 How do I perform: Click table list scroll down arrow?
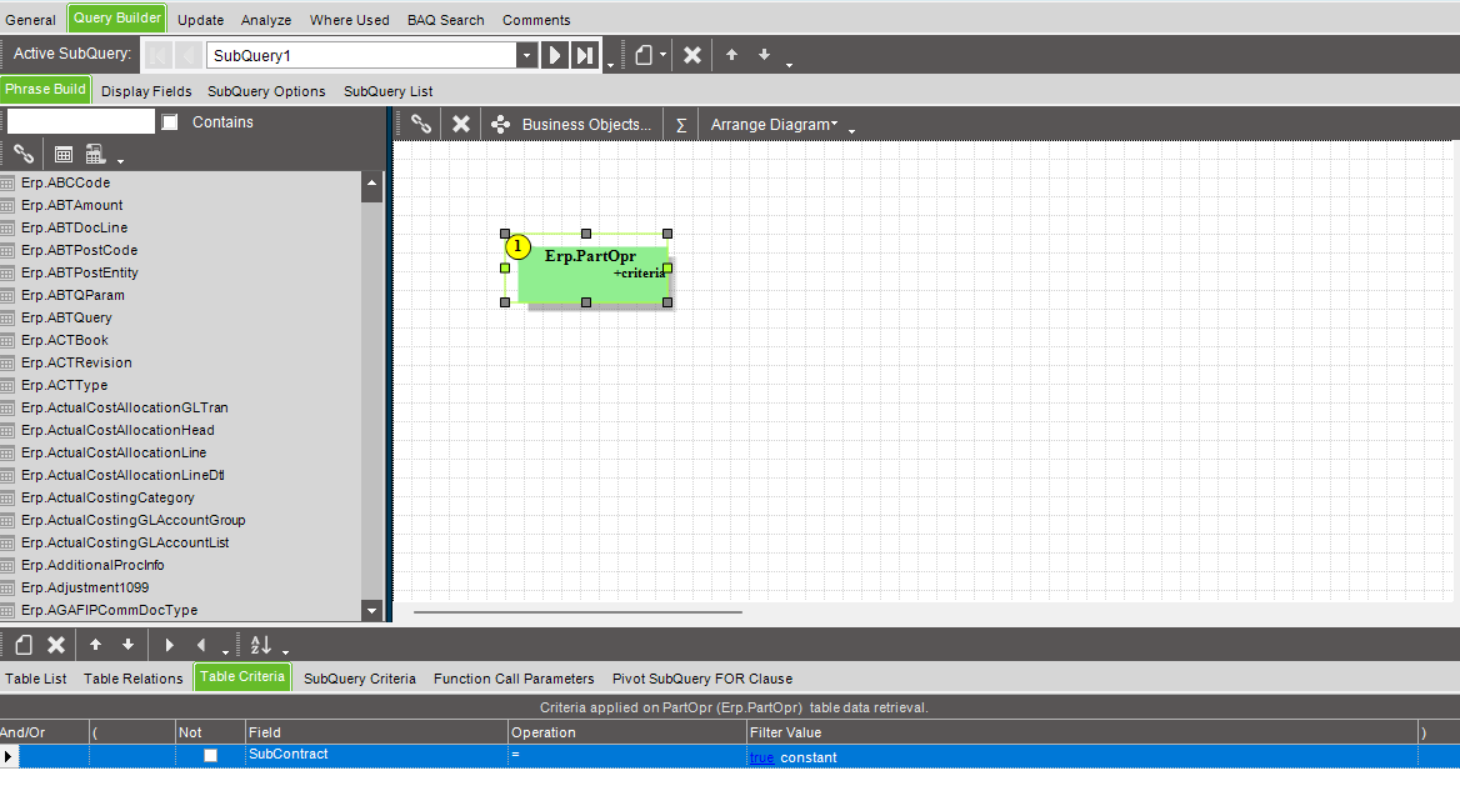coord(372,610)
